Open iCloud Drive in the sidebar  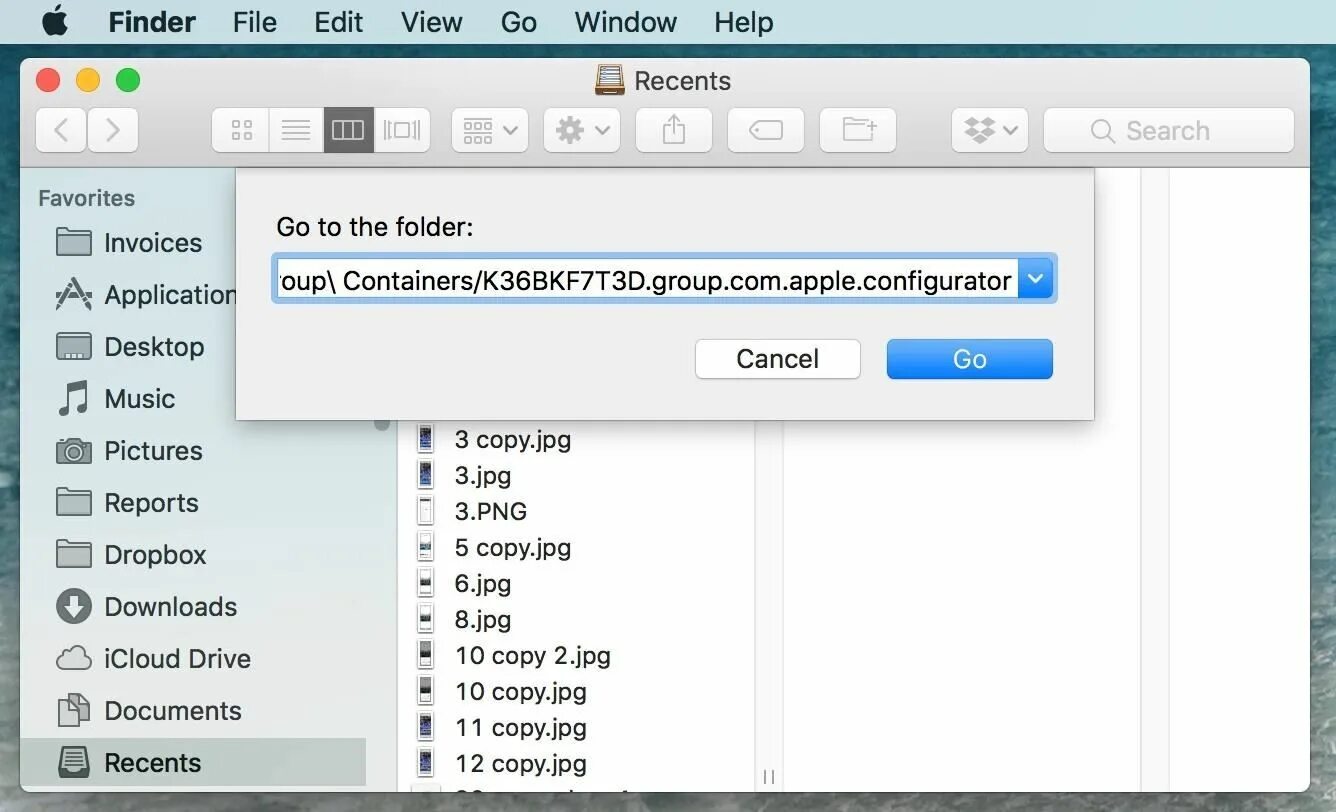tap(153, 658)
